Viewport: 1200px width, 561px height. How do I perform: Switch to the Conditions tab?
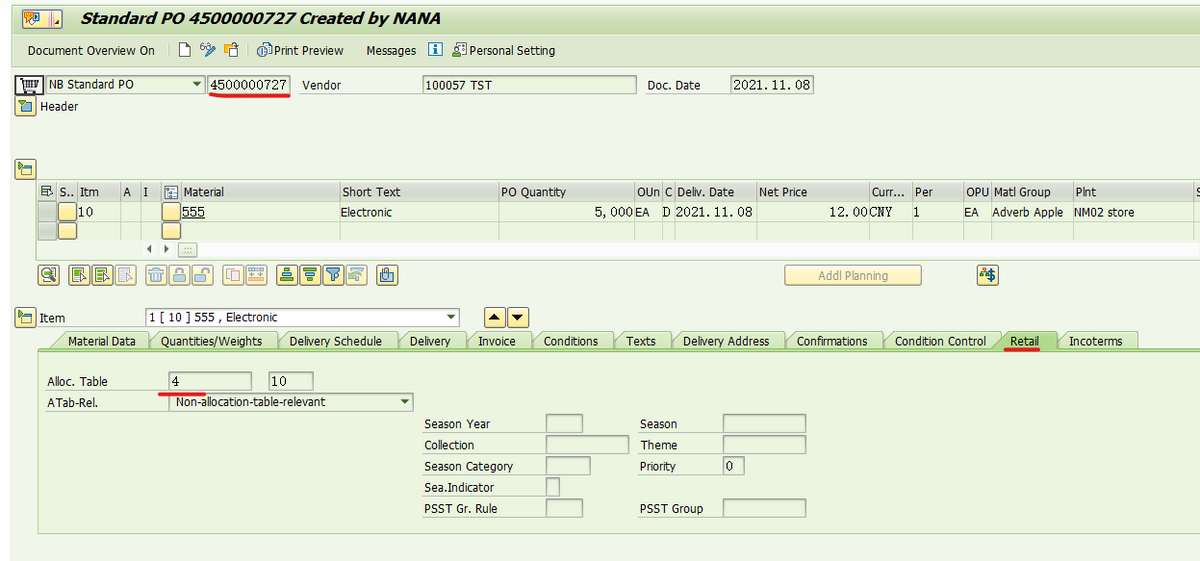571,341
